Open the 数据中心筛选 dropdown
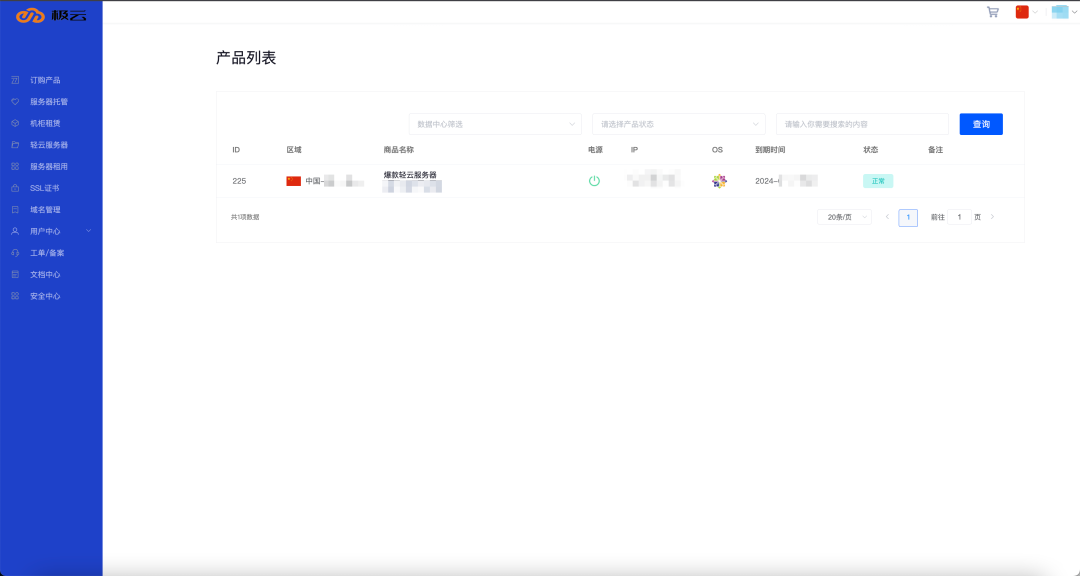The height and width of the screenshot is (576, 1080). pos(495,124)
